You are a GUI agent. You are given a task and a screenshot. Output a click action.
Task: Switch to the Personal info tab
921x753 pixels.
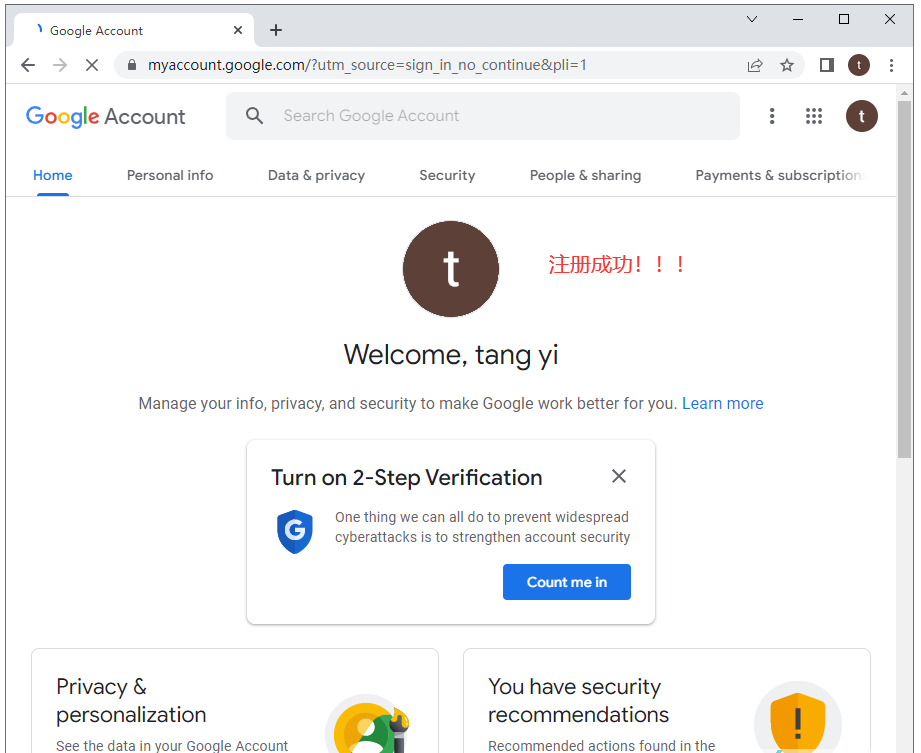tap(170, 175)
